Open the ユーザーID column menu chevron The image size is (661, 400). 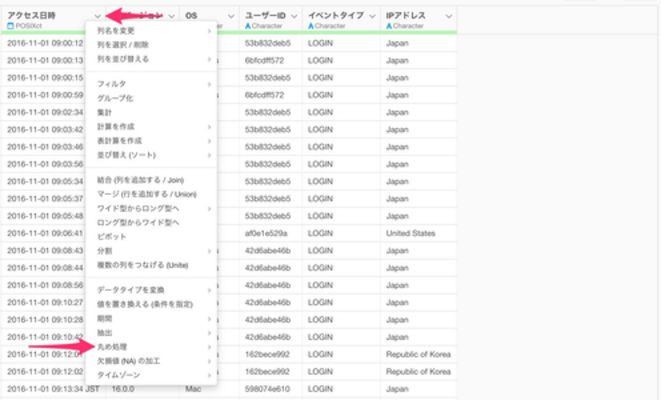click(x=294, y=16)
